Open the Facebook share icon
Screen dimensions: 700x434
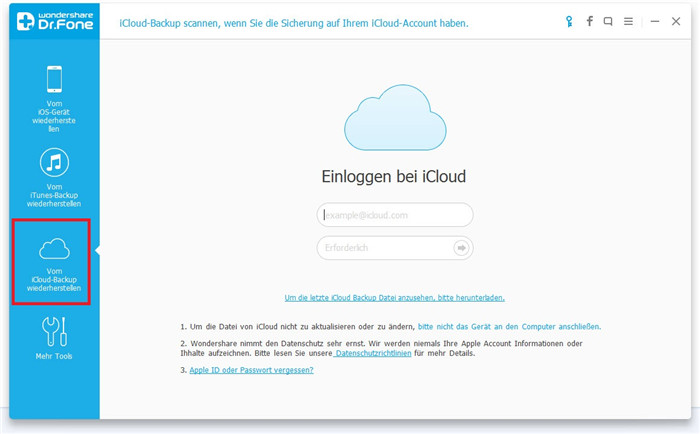pos(589,21)
